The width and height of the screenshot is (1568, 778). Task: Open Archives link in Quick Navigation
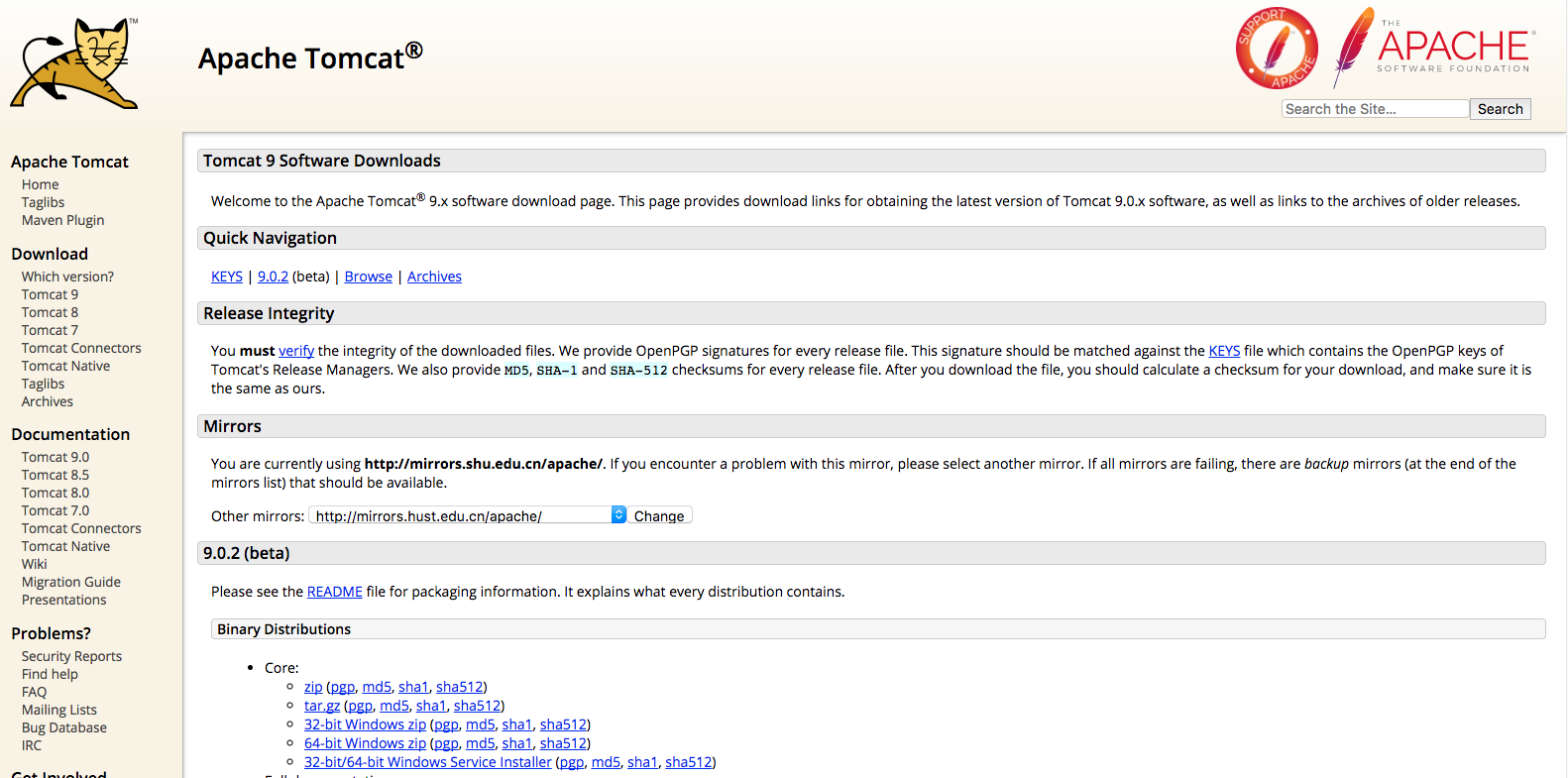[434, 277]
